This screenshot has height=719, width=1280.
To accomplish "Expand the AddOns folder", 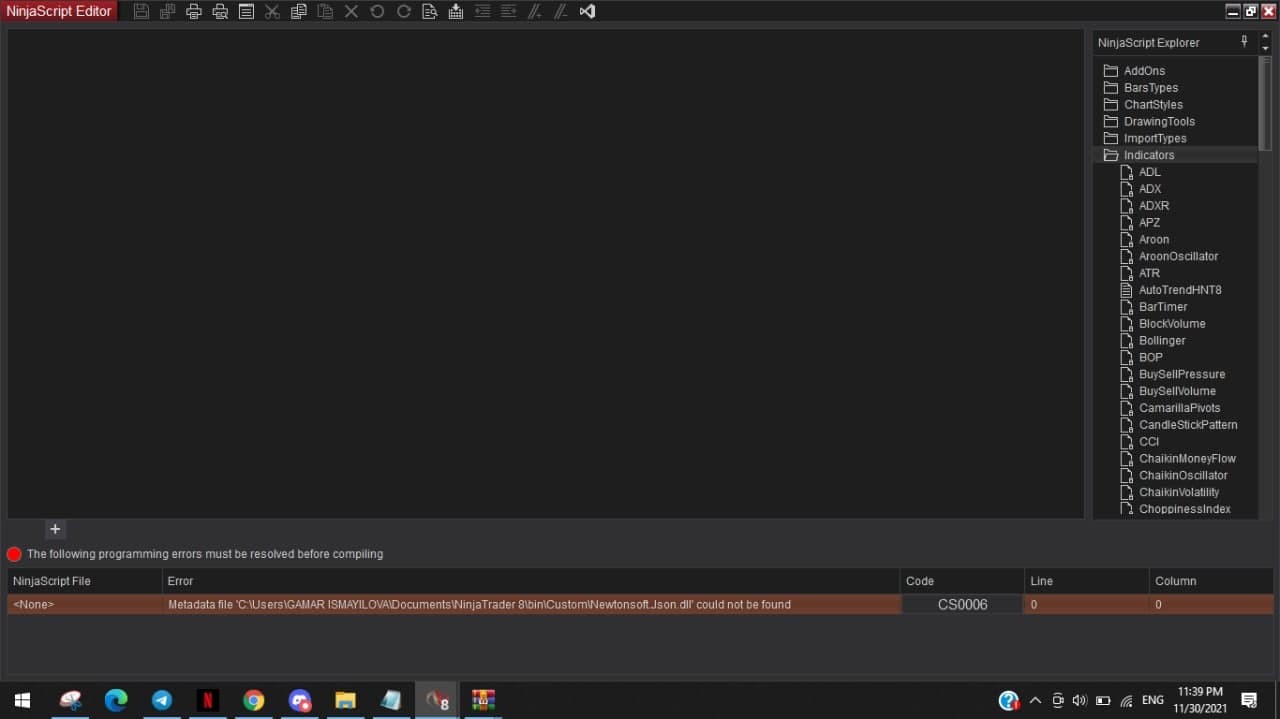I will coord(1134,71).
